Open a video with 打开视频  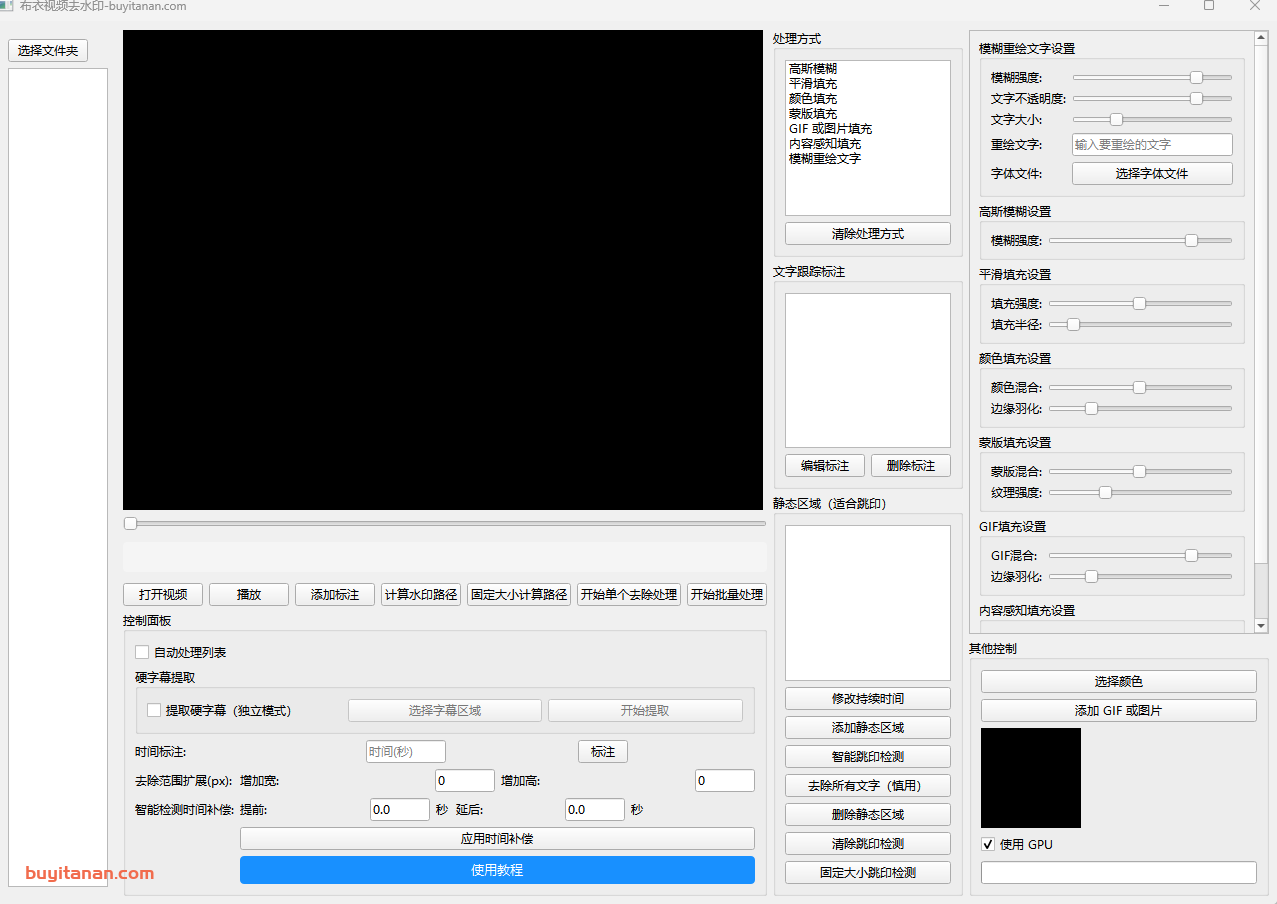163,594
